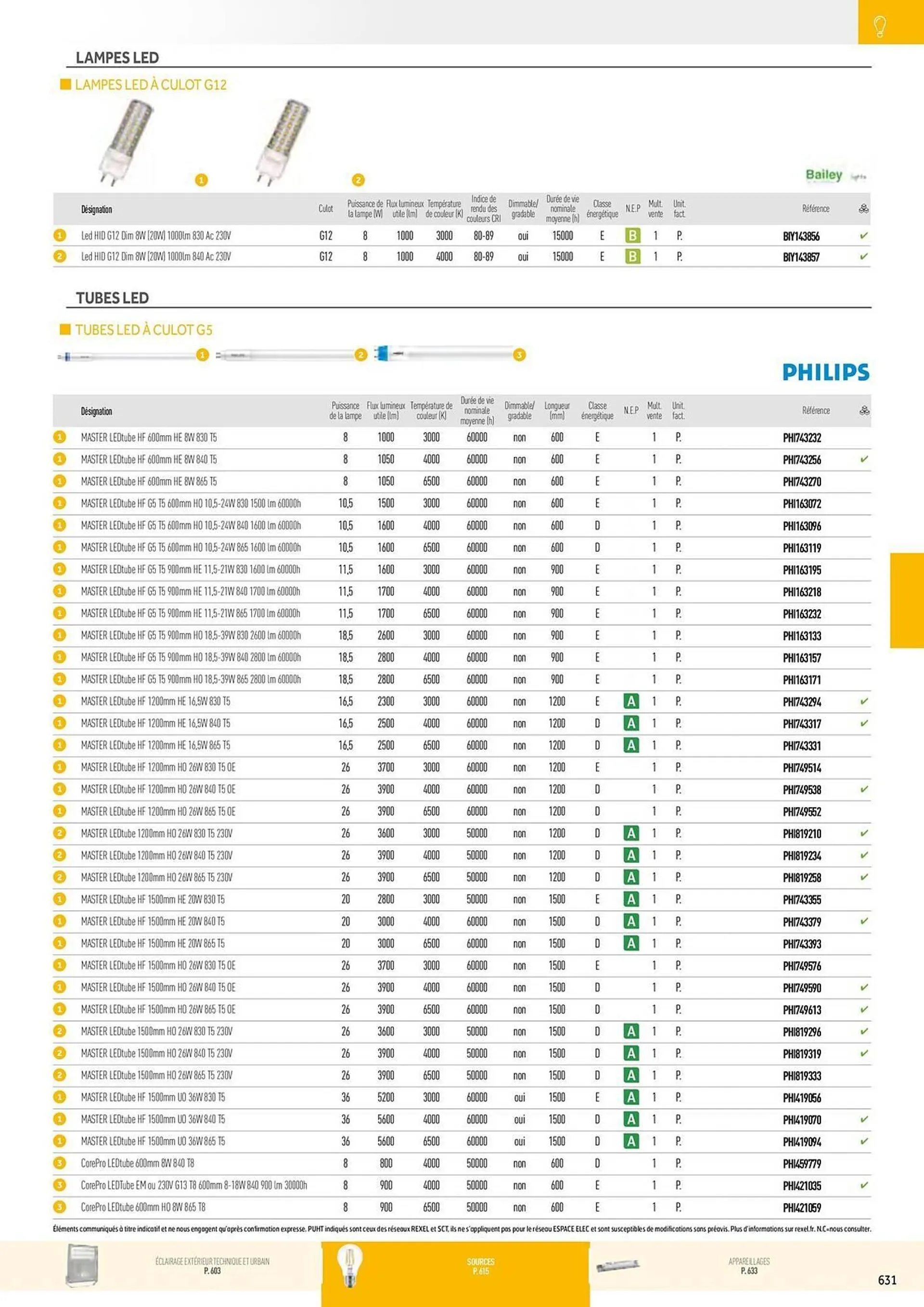Click the Lampes LED section heading
Screen dimensions: 924x1307
(117, 57)
